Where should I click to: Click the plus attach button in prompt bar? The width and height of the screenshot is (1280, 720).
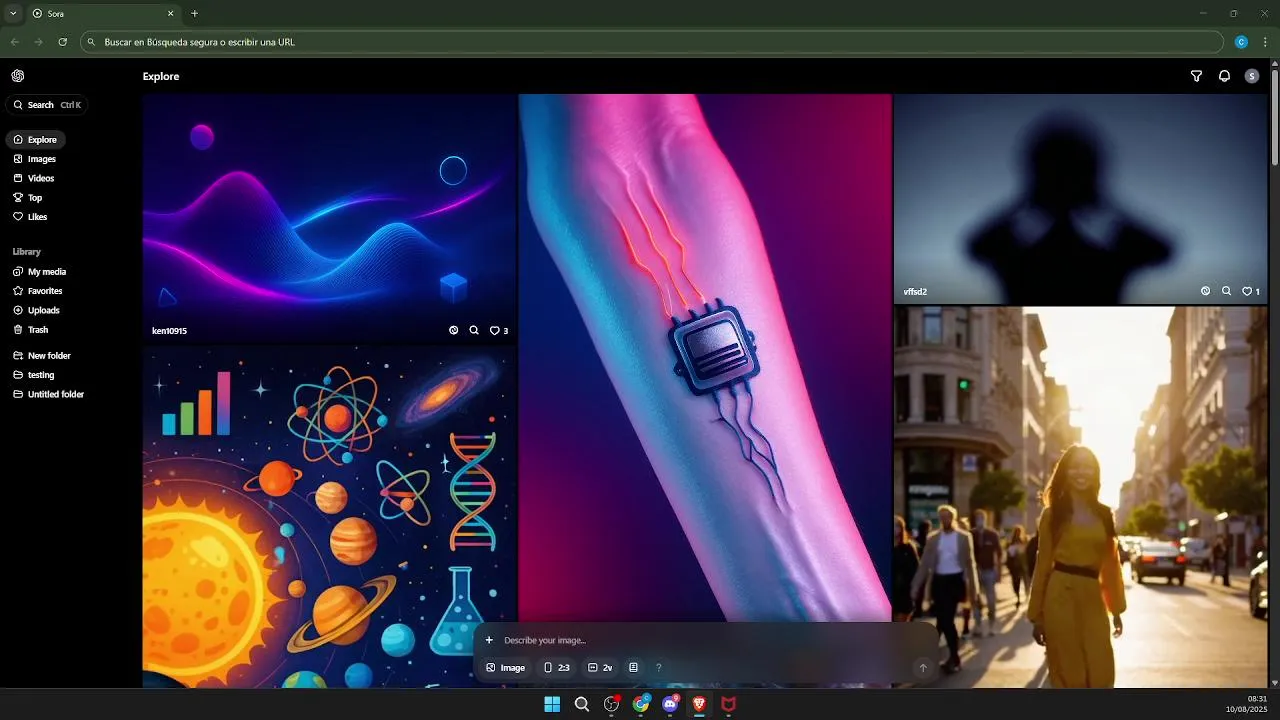tap(489, 640)
